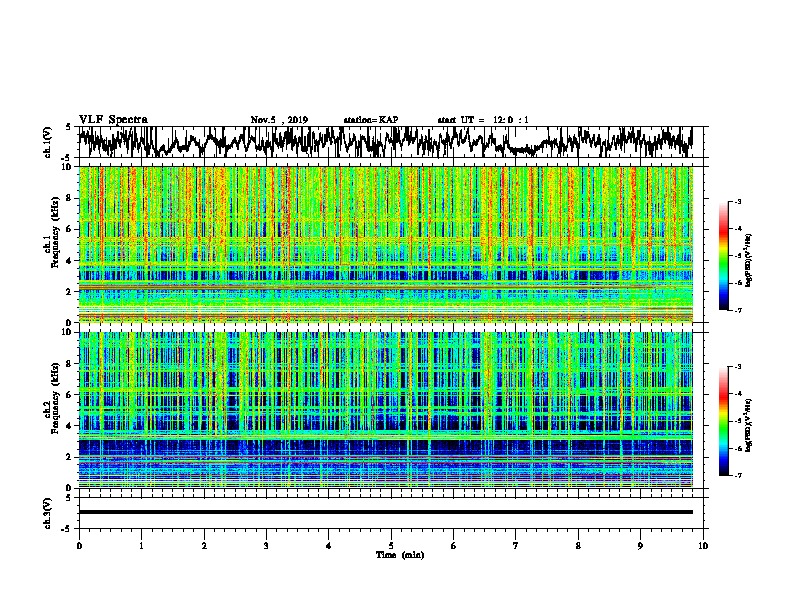Click the ch.3(V) axis label
This screenshot has width=792, height=612.
tap(48, 513)
